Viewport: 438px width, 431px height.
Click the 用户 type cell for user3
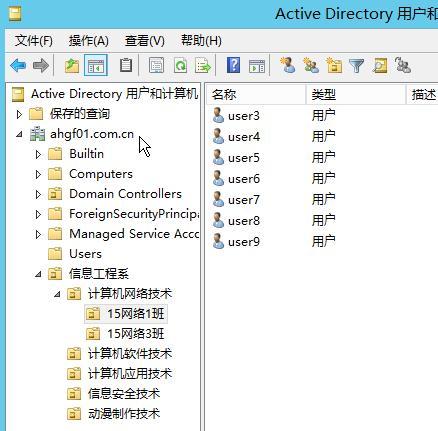point(323,116)
